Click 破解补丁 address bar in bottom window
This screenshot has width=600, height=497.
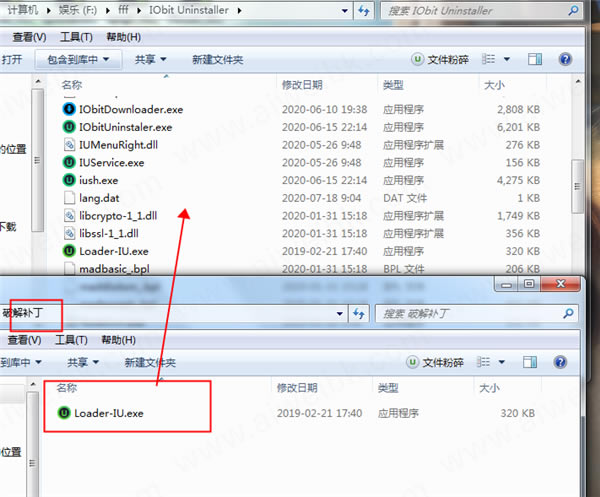pos(172,314)
